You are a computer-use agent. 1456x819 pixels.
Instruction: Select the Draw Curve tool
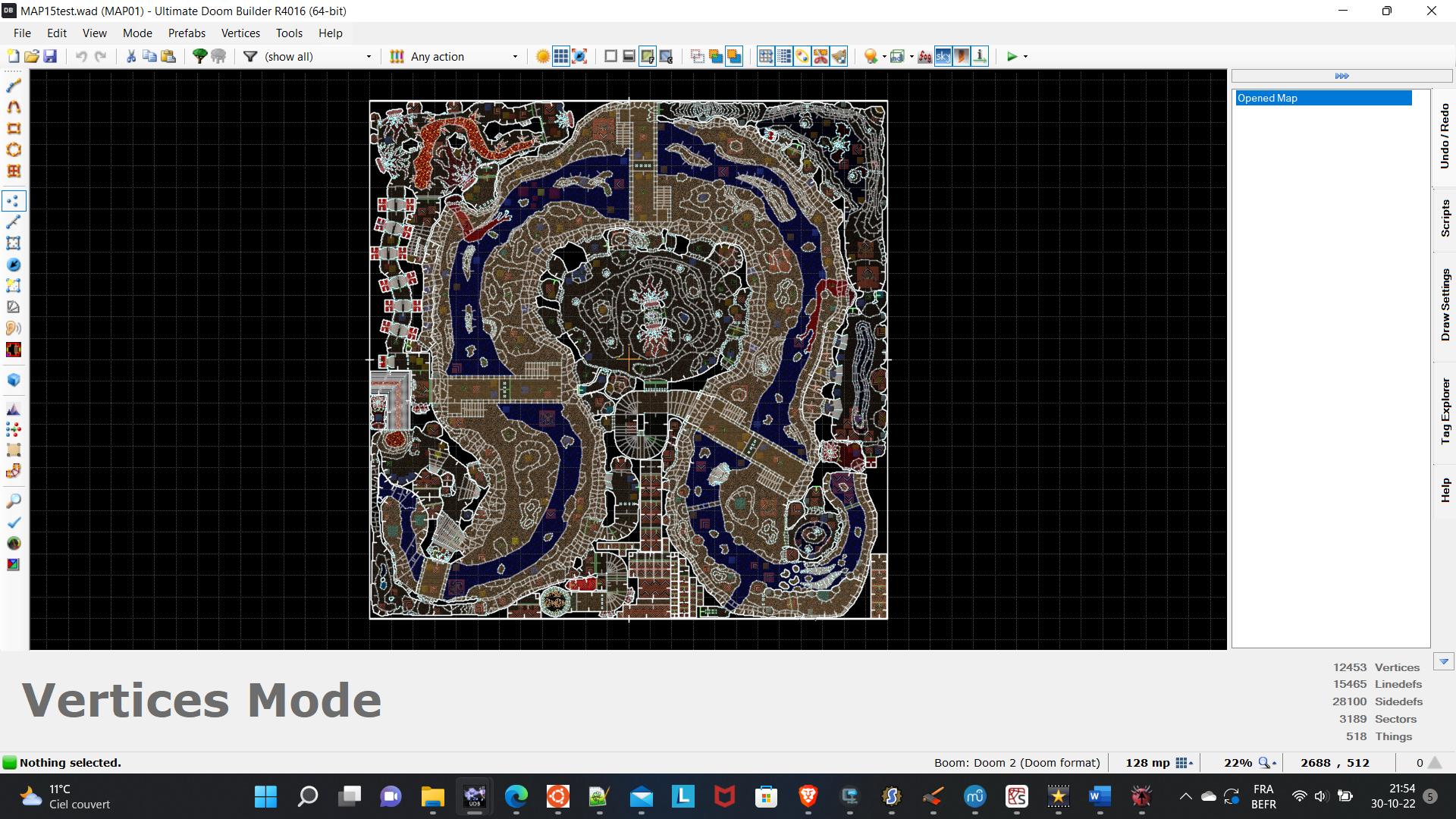tap(14, 107)
